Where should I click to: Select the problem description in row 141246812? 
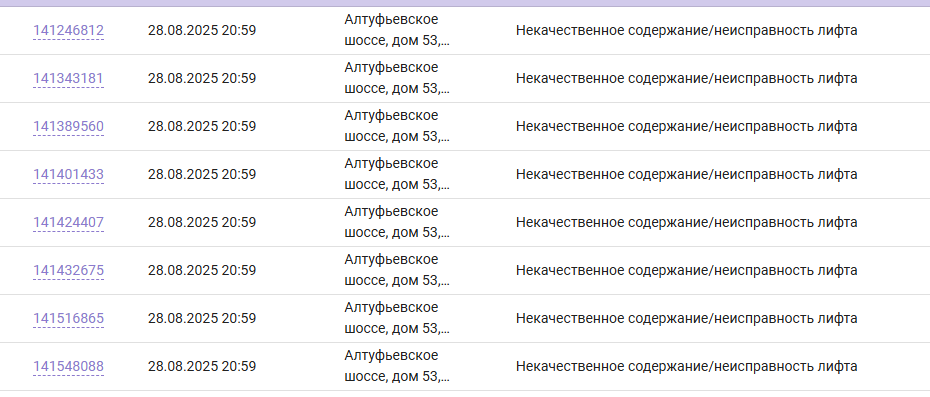686,30
